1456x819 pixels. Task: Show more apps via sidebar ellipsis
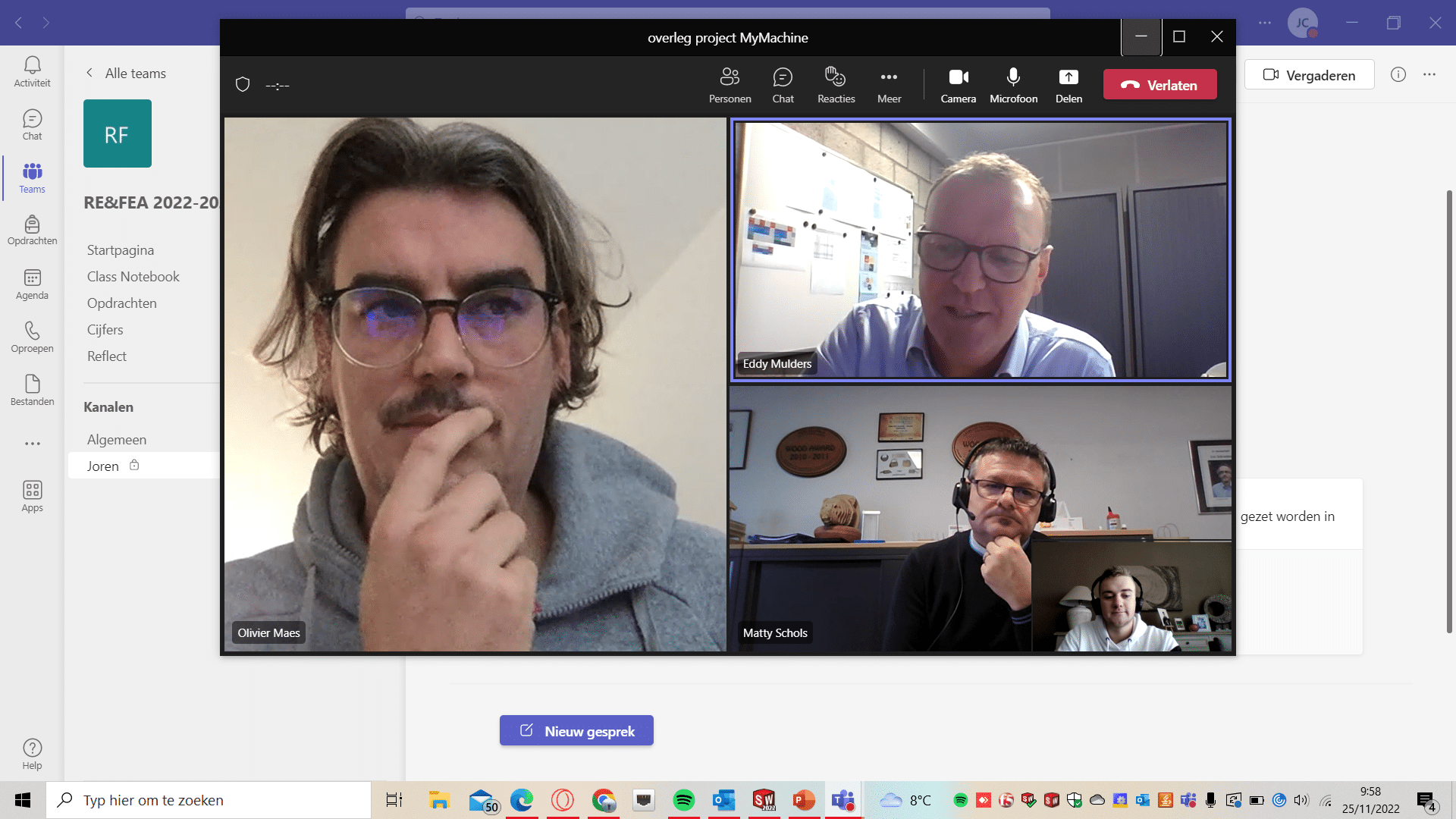(32, 444)
